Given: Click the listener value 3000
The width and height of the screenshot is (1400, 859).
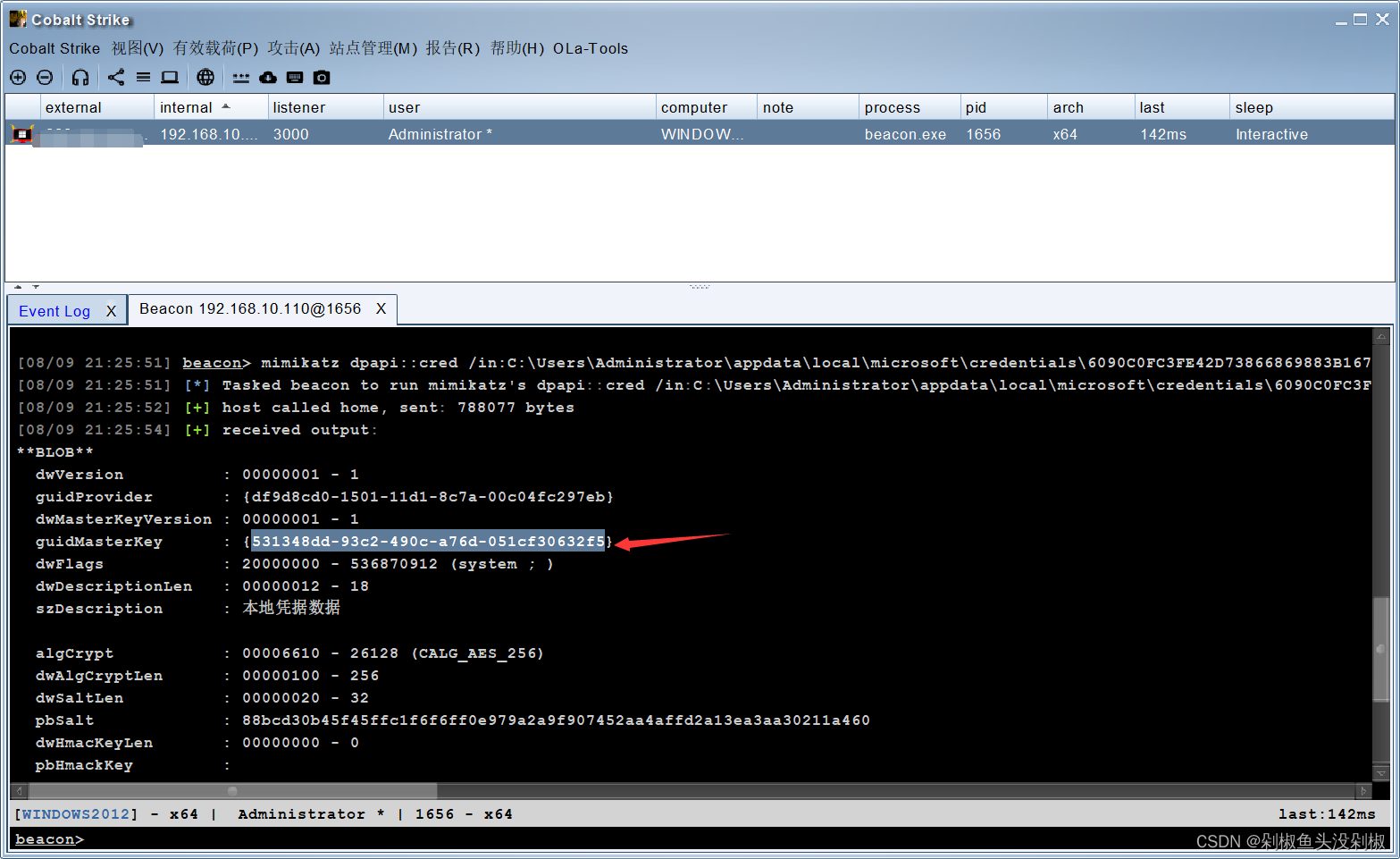Looking at the screenshot, I should coord(291,134).
